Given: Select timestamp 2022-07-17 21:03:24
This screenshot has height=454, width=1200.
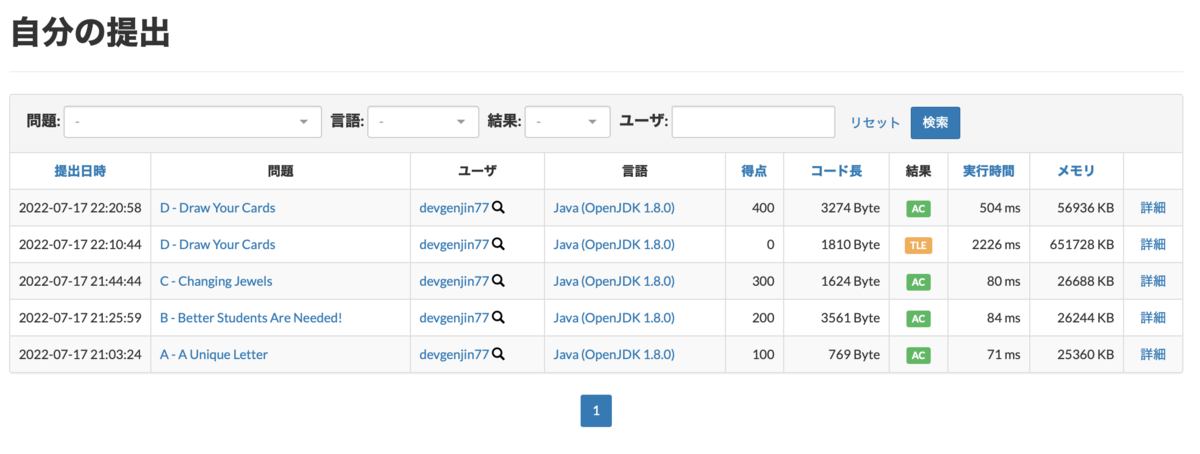Looking at the screenshot, I should 80,355.
